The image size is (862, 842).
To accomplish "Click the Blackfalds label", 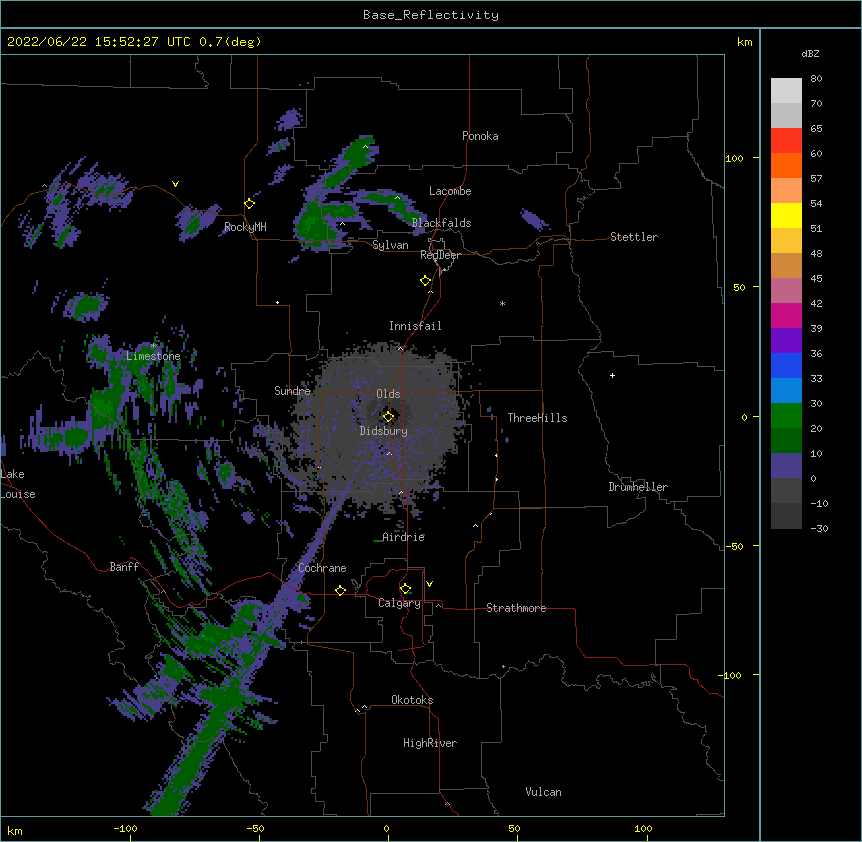I will click(441, 223).
